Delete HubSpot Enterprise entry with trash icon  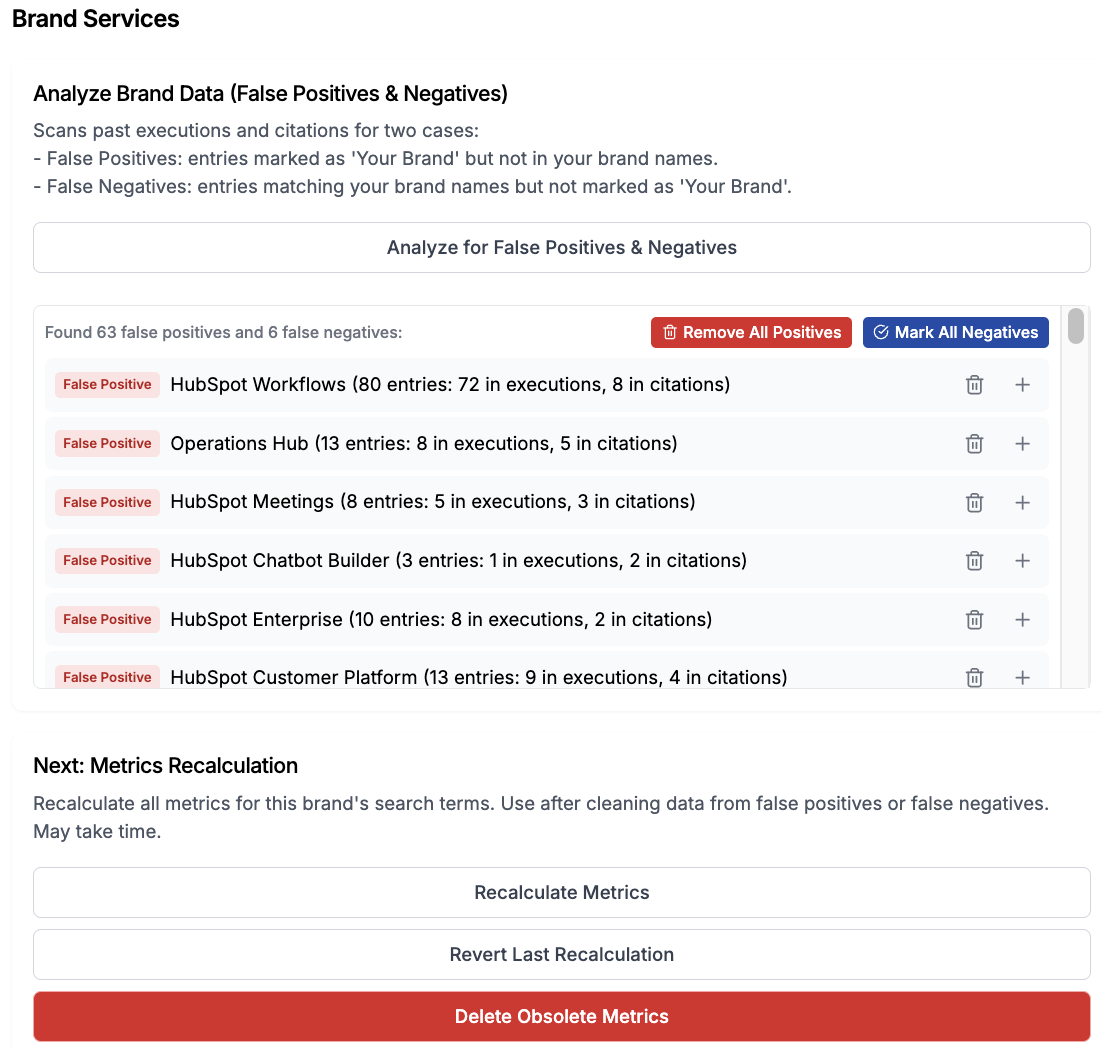click(x=974, y=620)
